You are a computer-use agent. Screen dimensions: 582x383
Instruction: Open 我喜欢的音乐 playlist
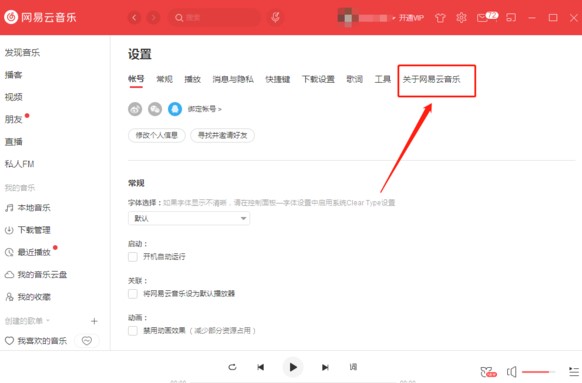coord(36,341)
